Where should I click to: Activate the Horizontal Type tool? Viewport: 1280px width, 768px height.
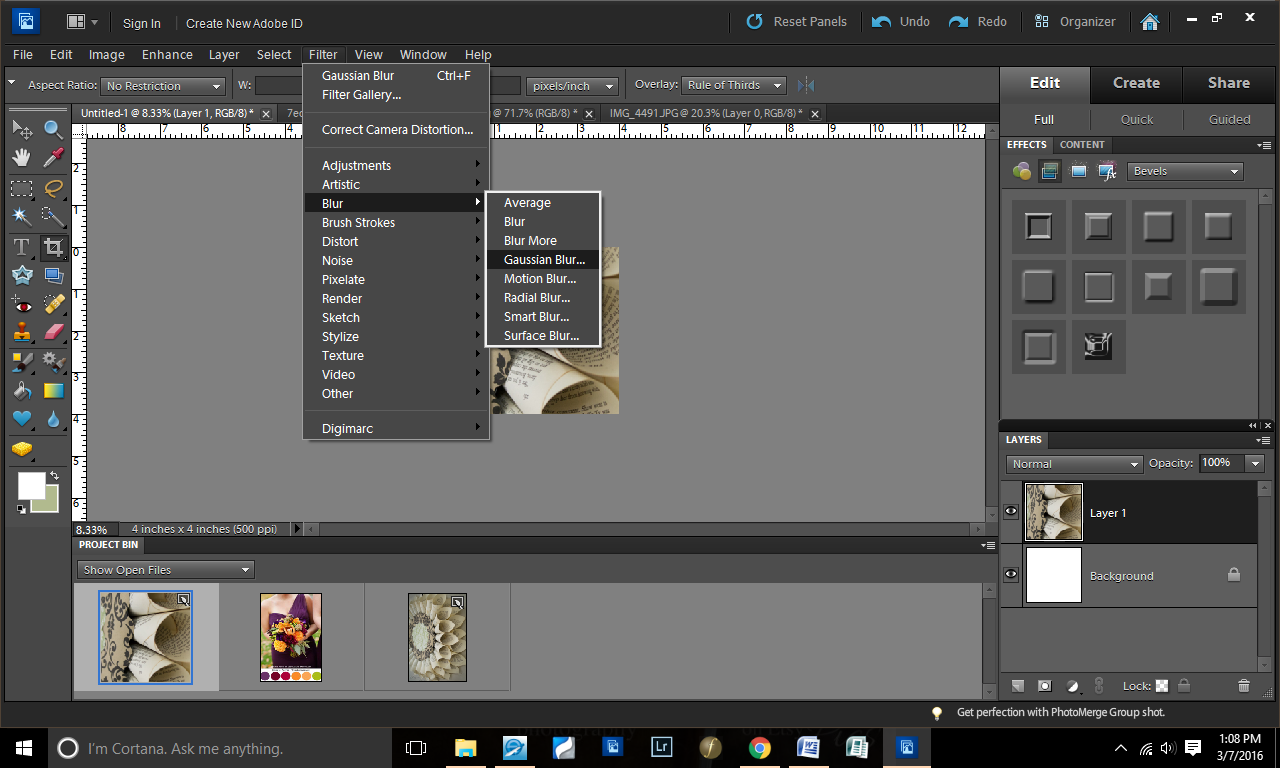click(22, 246)
